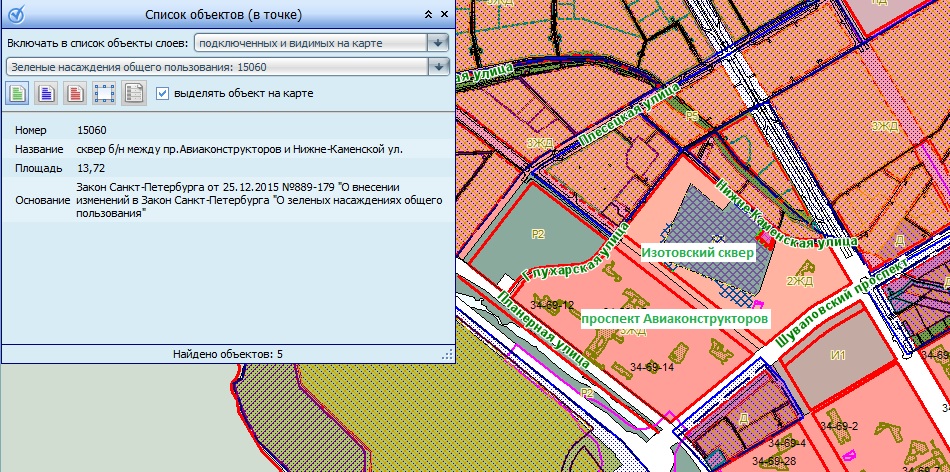Click the green document icon in the toolbar
950x472 pixels.
click(x=18, y=93)
